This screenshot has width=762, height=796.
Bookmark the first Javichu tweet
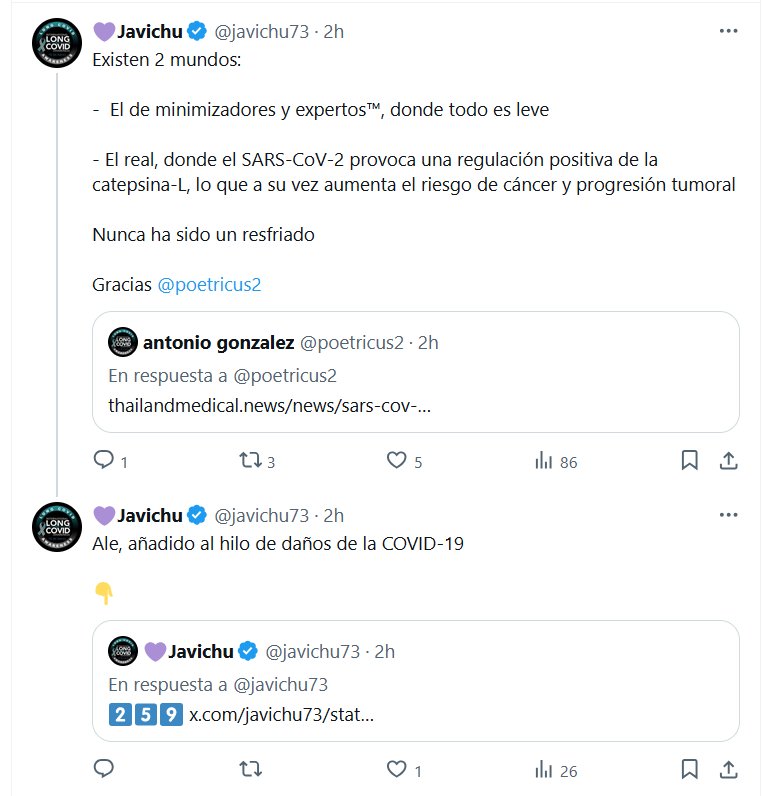(689, 460)
